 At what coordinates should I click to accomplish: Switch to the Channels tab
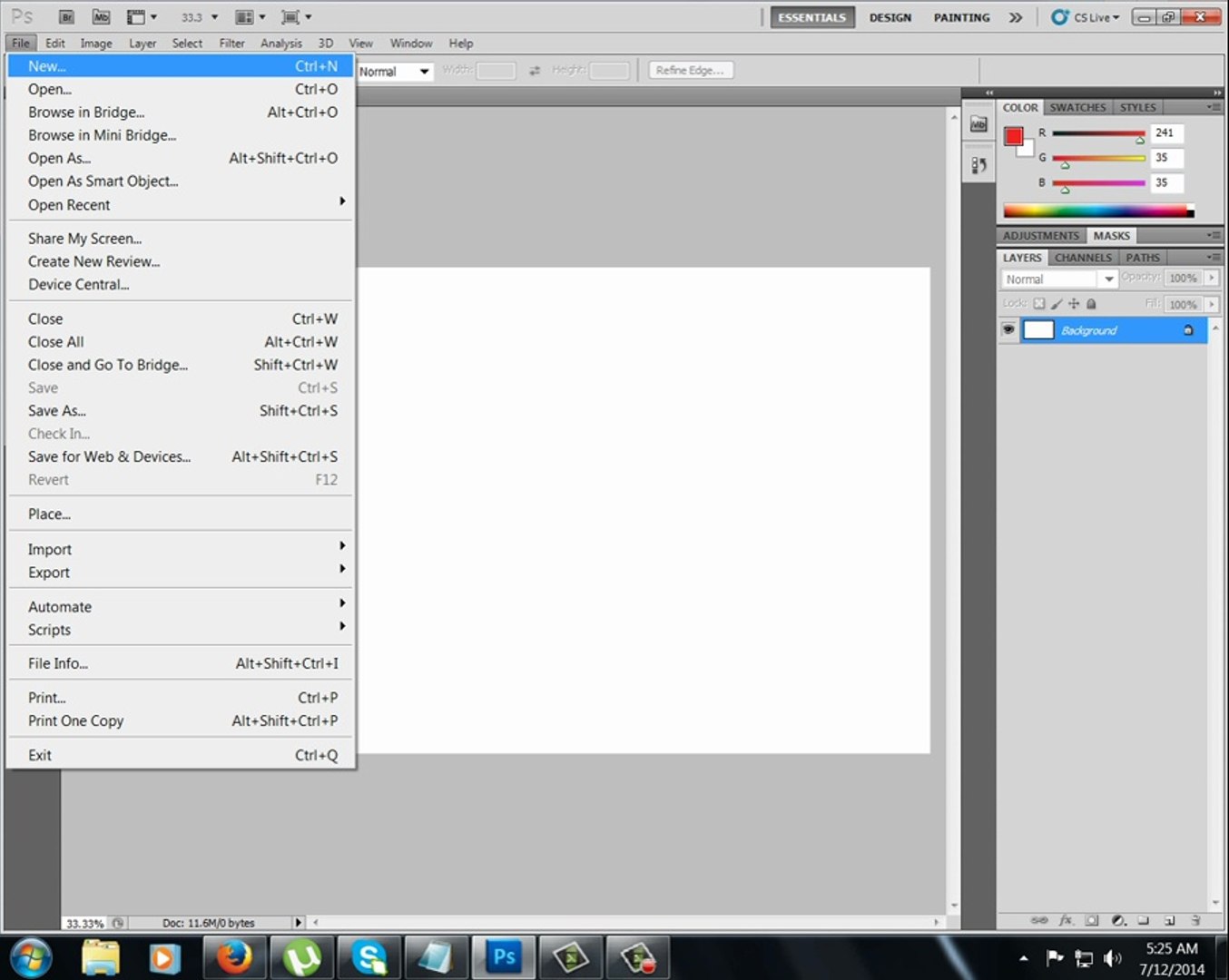click(1083, 258)
